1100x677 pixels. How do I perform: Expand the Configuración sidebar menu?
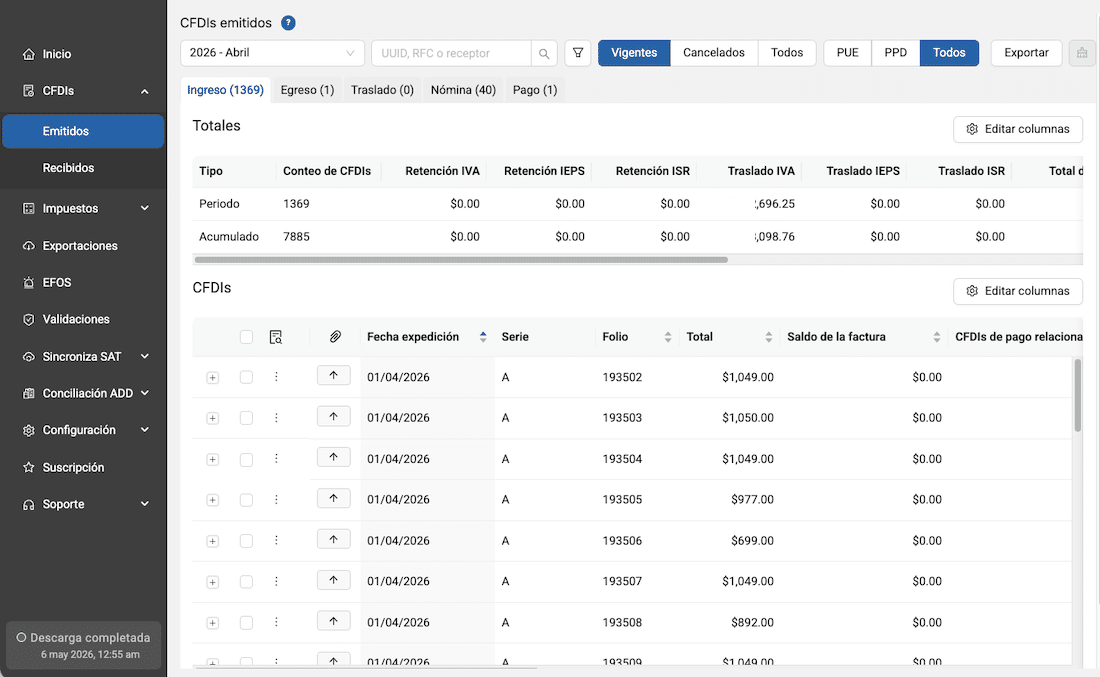[x=145, y=430]
